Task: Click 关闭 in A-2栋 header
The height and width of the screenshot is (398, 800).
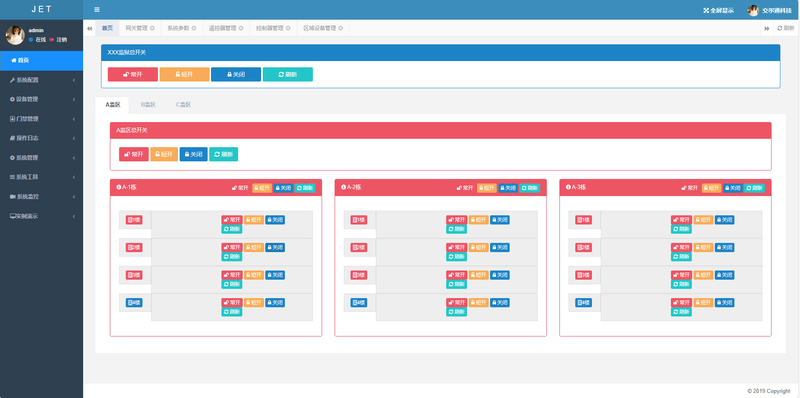Action: click(508, 188)
